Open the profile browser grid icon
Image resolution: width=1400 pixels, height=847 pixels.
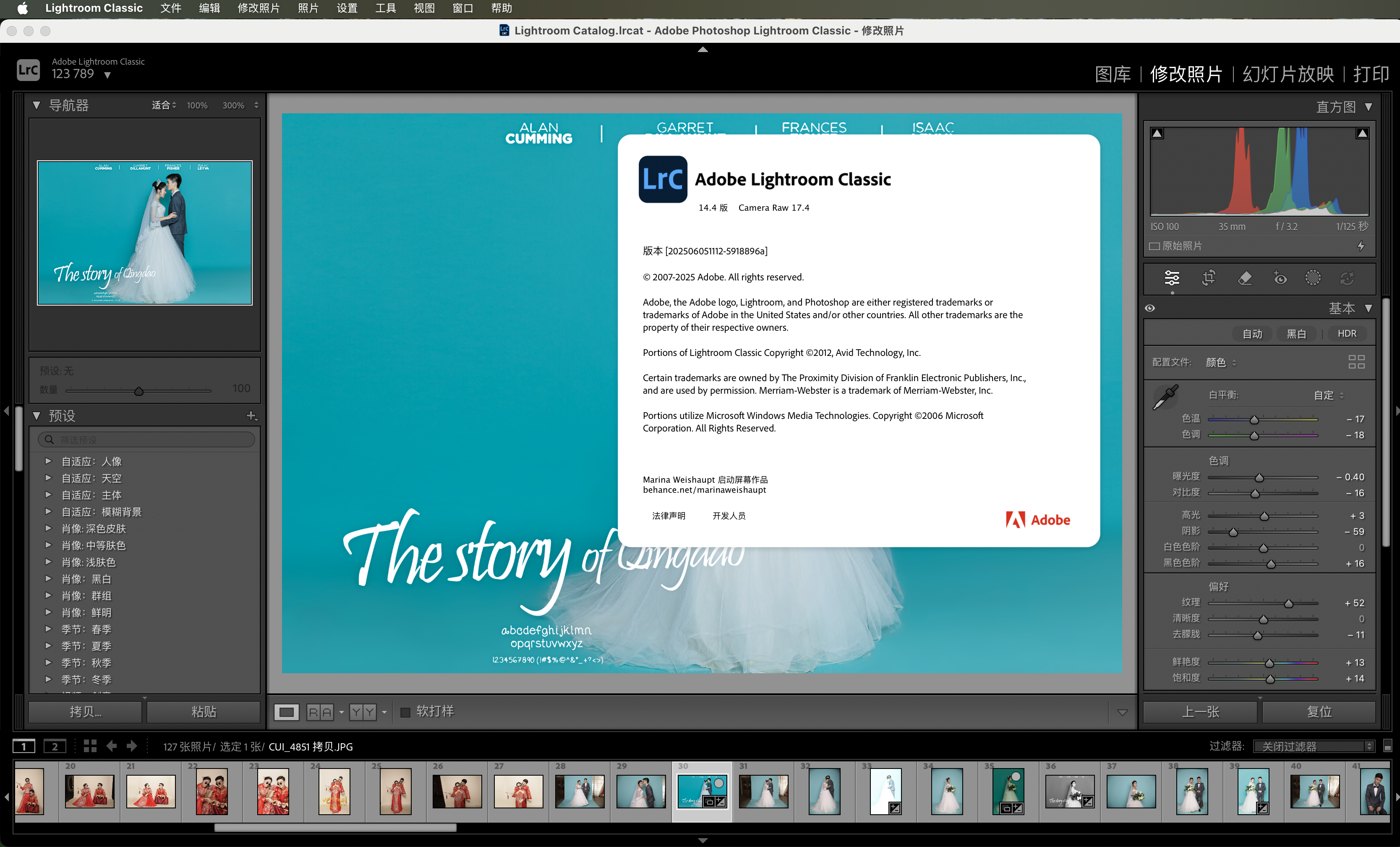click(x=1356, y=362)
